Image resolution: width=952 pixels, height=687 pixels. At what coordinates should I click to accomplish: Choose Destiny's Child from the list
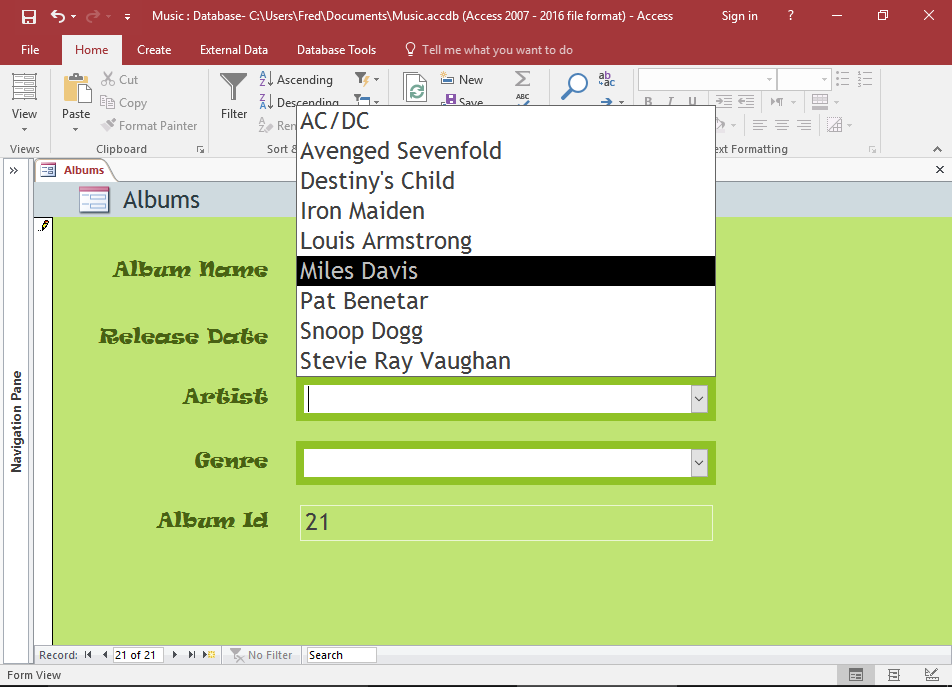click(x=506, y=181)
